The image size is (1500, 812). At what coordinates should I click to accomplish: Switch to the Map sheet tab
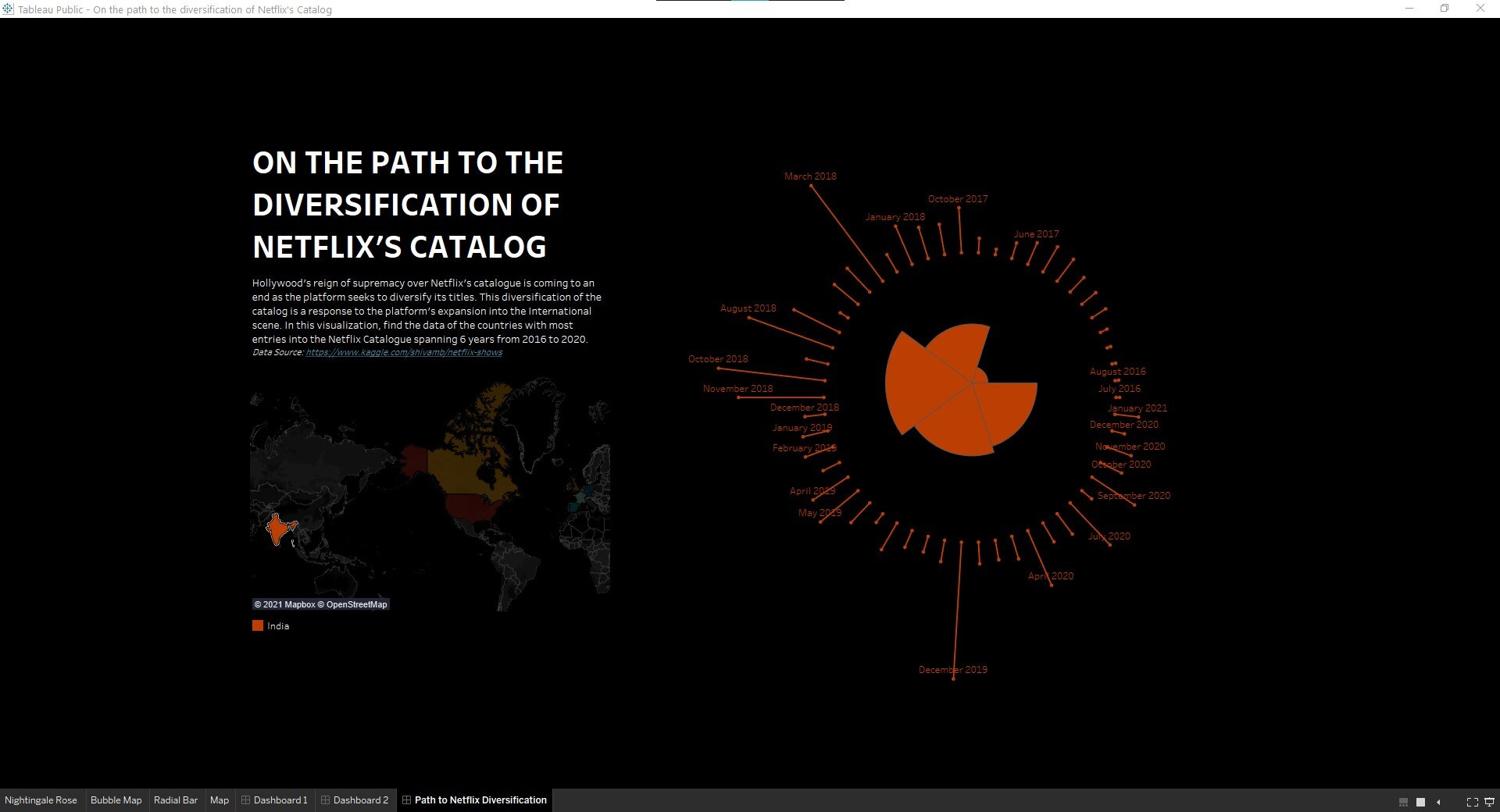(x=220, y=800)
